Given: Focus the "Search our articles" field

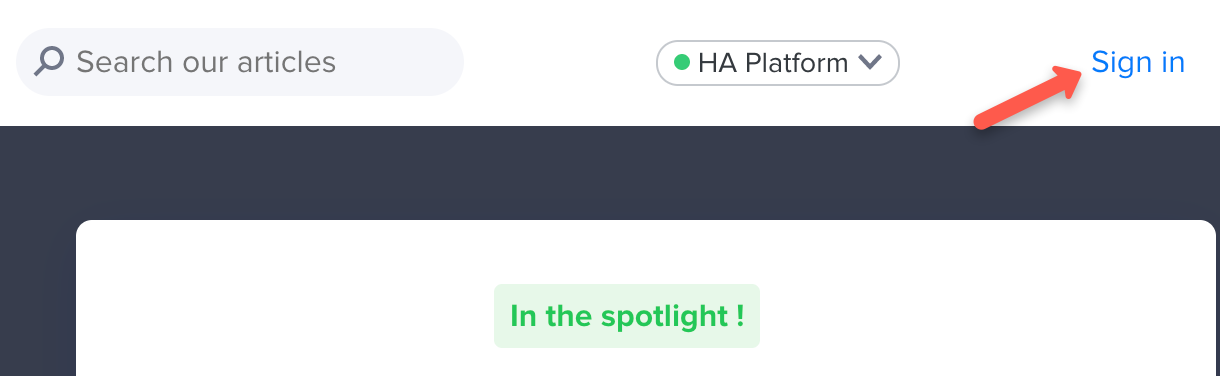Looking at the screenshot, I should pos(240,62).
